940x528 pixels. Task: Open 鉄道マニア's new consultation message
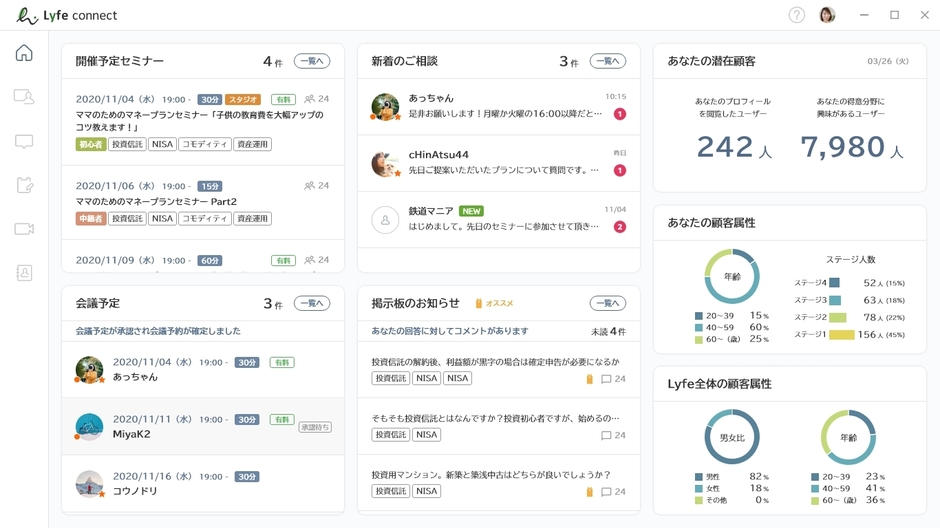498,219
